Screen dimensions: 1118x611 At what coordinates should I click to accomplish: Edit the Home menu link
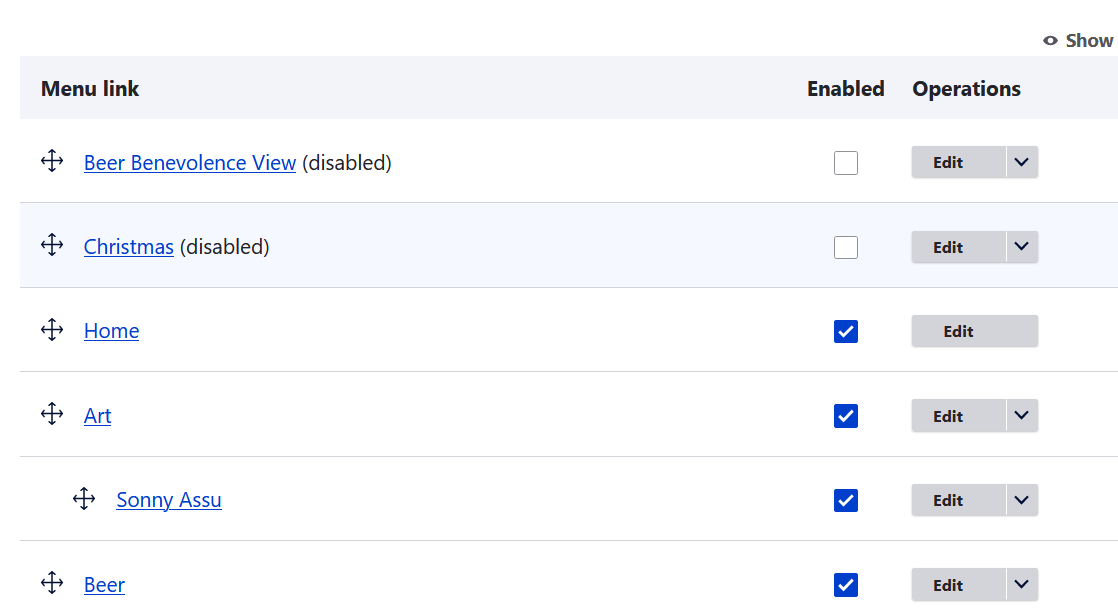(975, 332)
